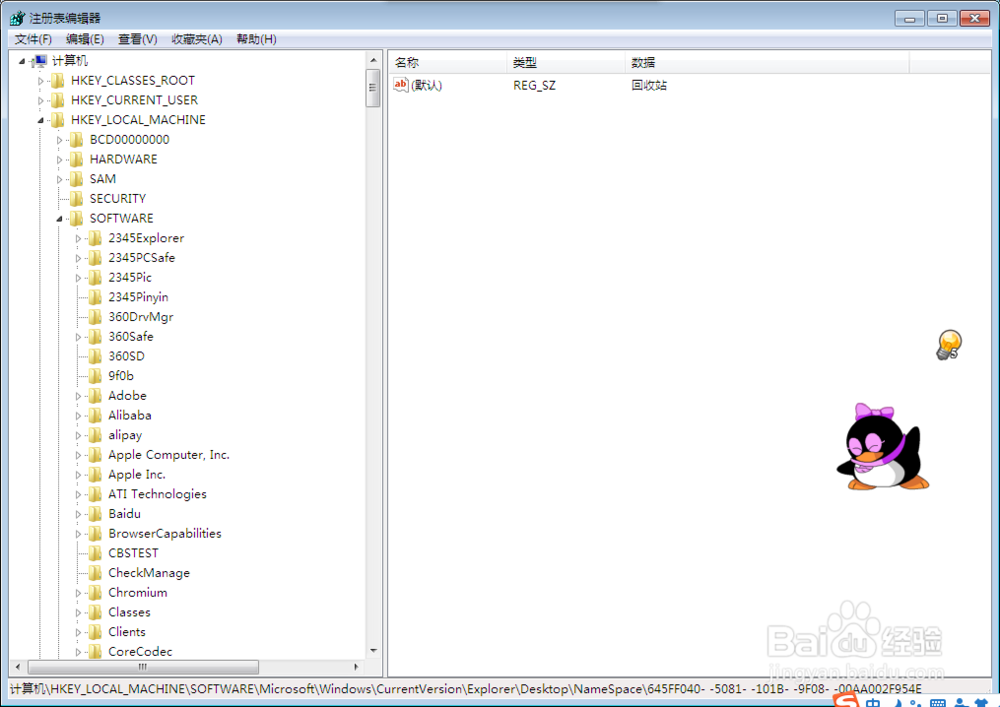Screen dimensions: 1000x707
Task: Click the REG_SZ type cell
Action: pos(534,85)
